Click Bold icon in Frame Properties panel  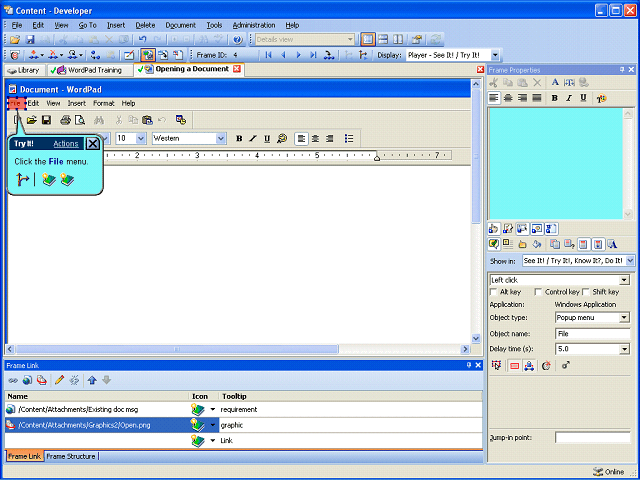click(554, 98)
